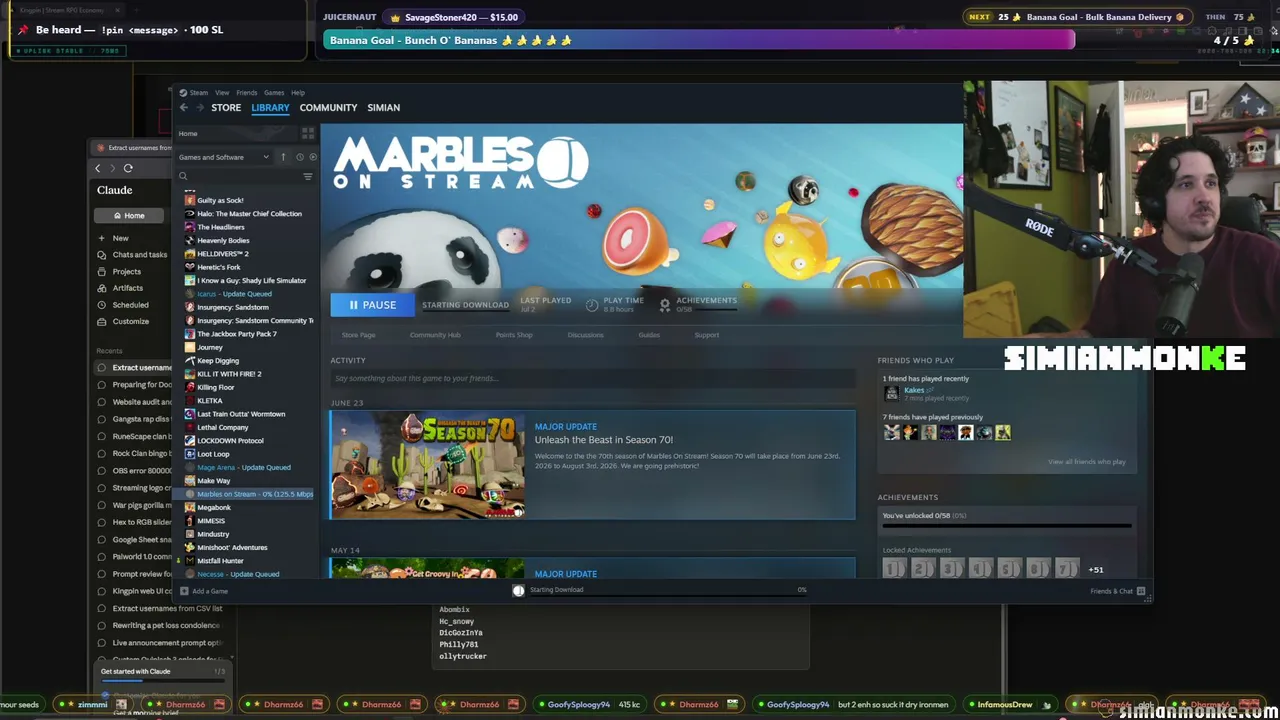Select Minishoot' Adventures
1280x720 pixels.
(232, 547)
